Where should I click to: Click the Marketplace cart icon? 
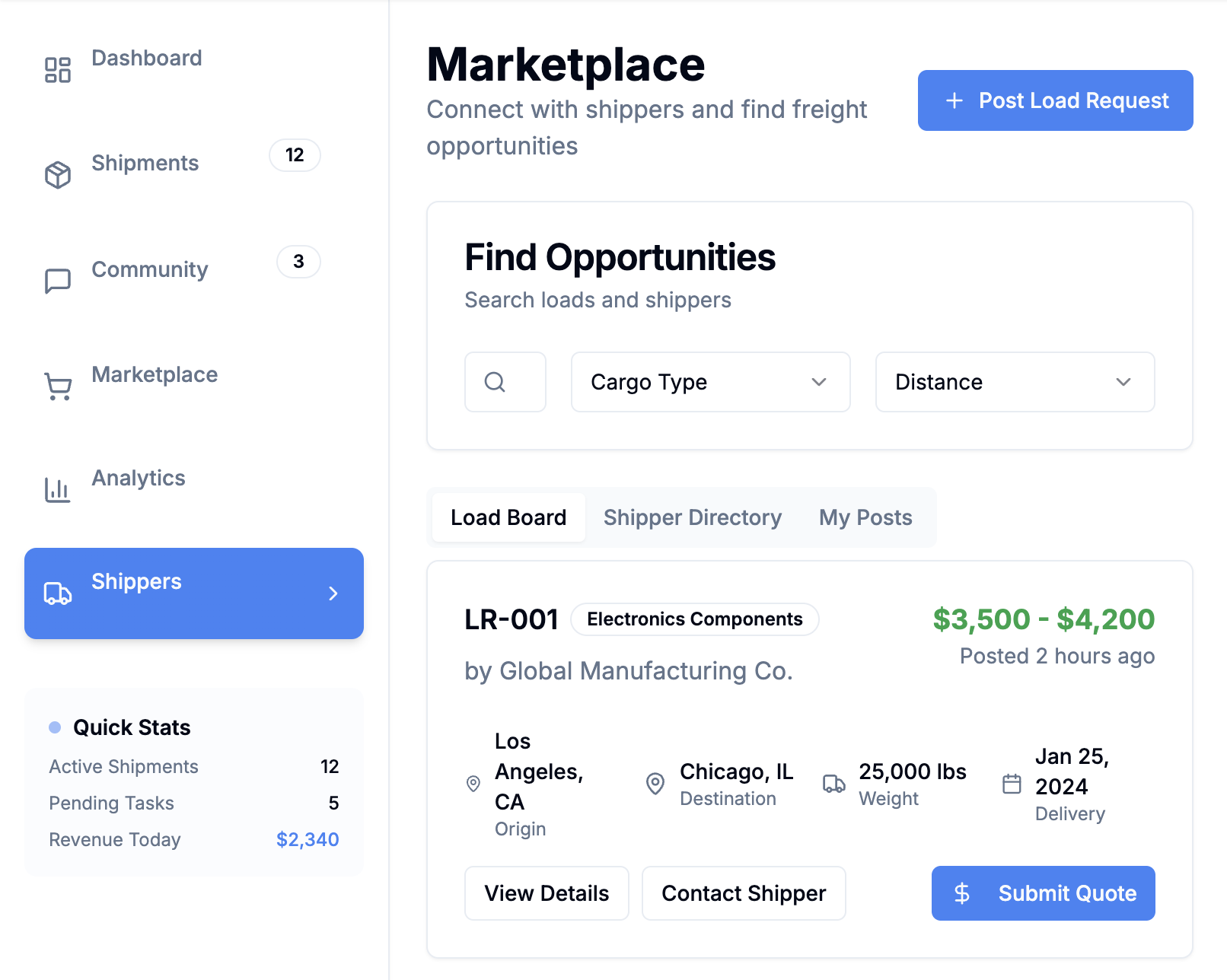58,387
